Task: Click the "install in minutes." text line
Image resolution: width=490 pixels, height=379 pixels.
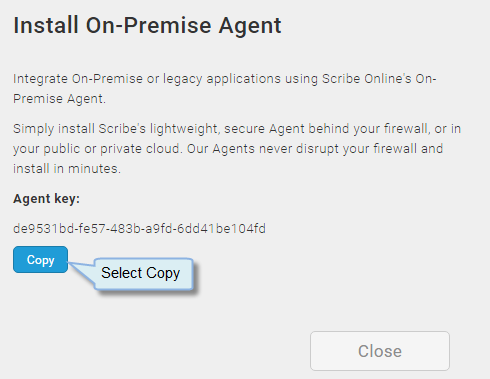Action: pyautogui.click(x=67, y=169)
